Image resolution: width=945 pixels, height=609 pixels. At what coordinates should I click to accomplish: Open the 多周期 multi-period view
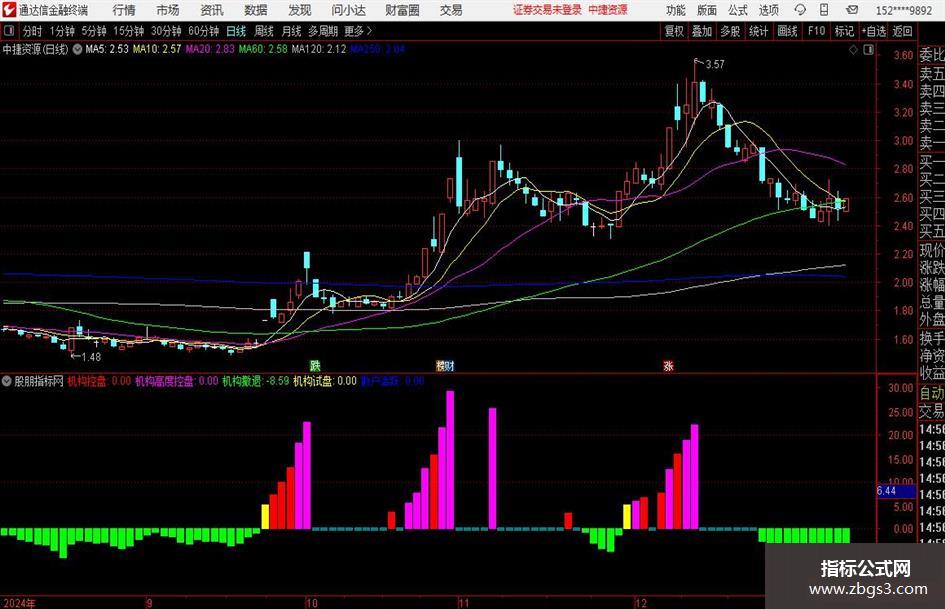point(323,31)
